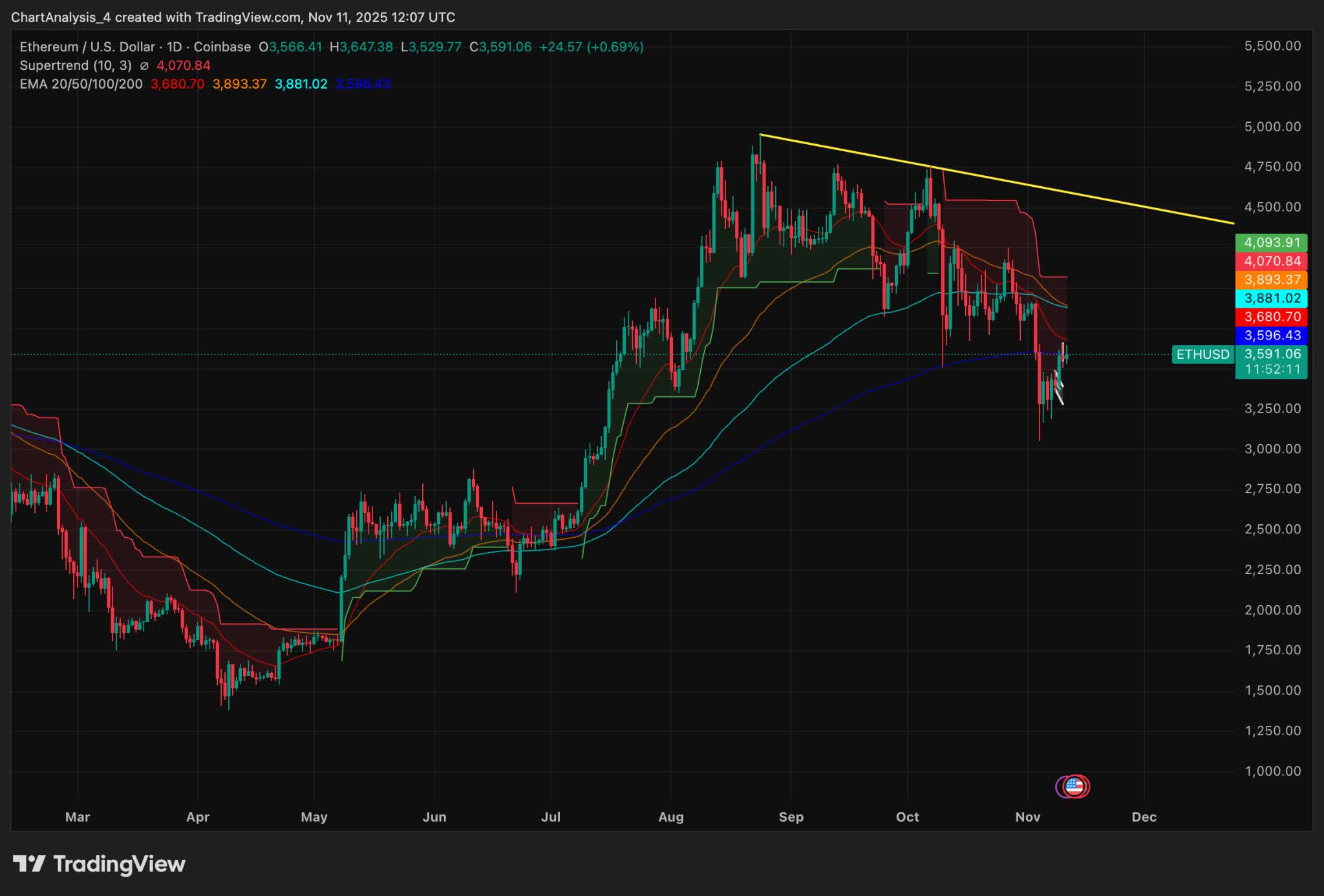
Task: Select the ETHUSD price tag on the right scale
Action: coord(1202,354)
